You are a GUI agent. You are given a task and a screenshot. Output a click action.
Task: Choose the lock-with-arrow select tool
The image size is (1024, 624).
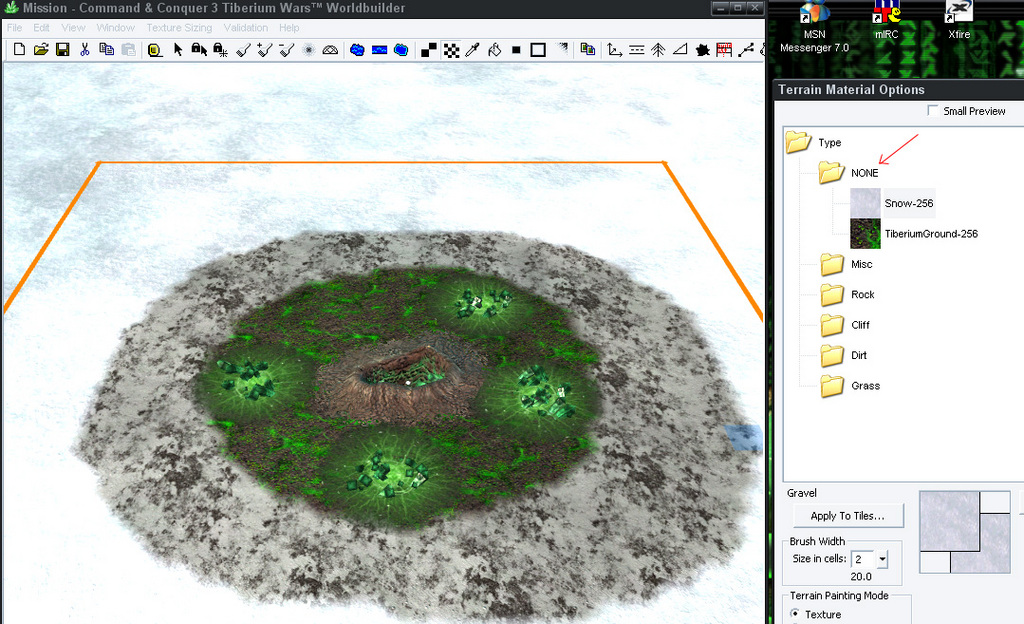pyautogui.click(x=199, y=50)
